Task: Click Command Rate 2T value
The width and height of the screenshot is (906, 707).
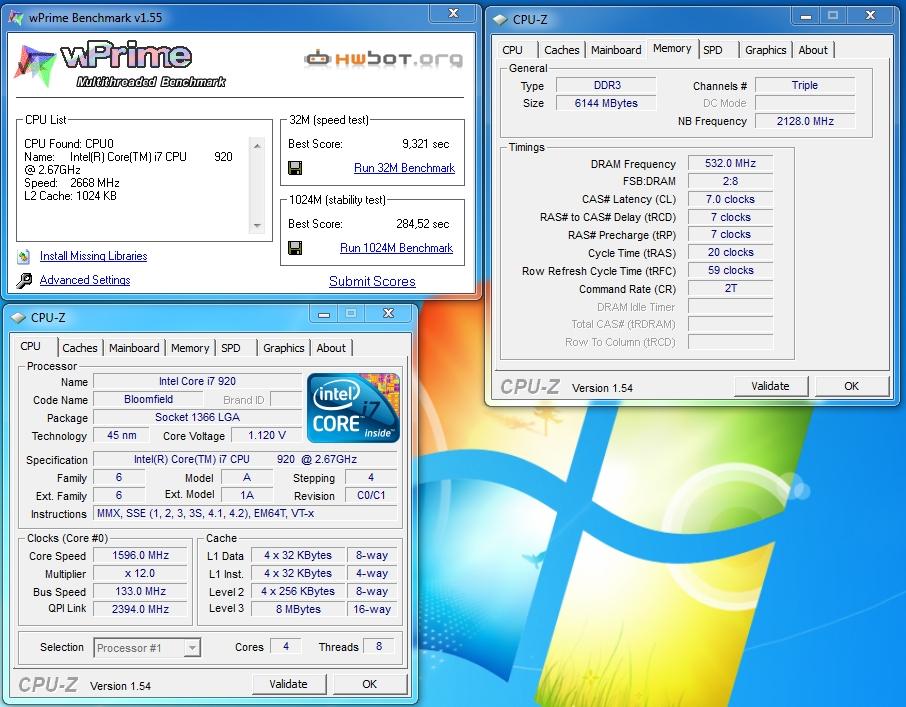Action: point(730,288)
